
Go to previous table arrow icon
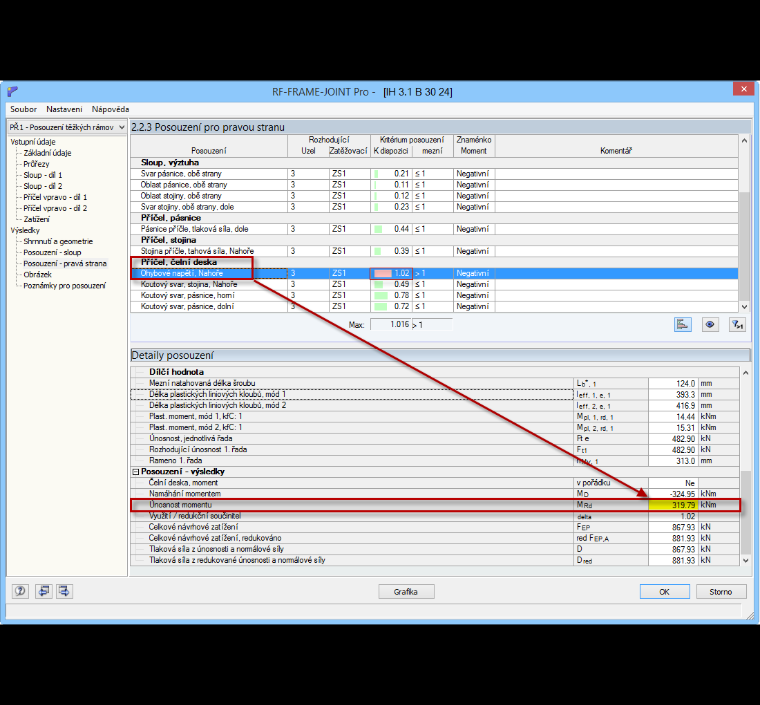(44, 591)
